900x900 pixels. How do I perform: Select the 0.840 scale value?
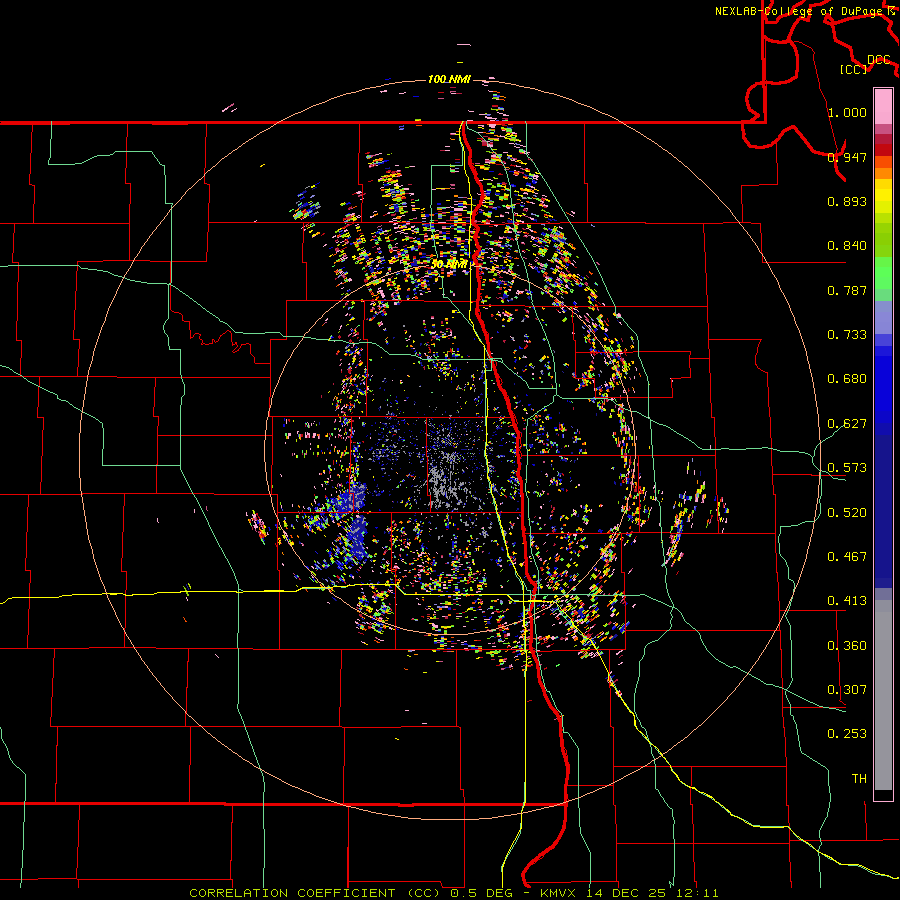847,246
